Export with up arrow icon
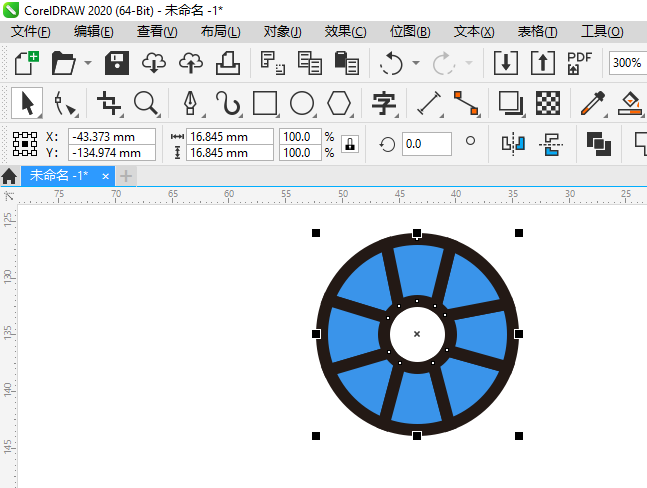 click(543, 63)
